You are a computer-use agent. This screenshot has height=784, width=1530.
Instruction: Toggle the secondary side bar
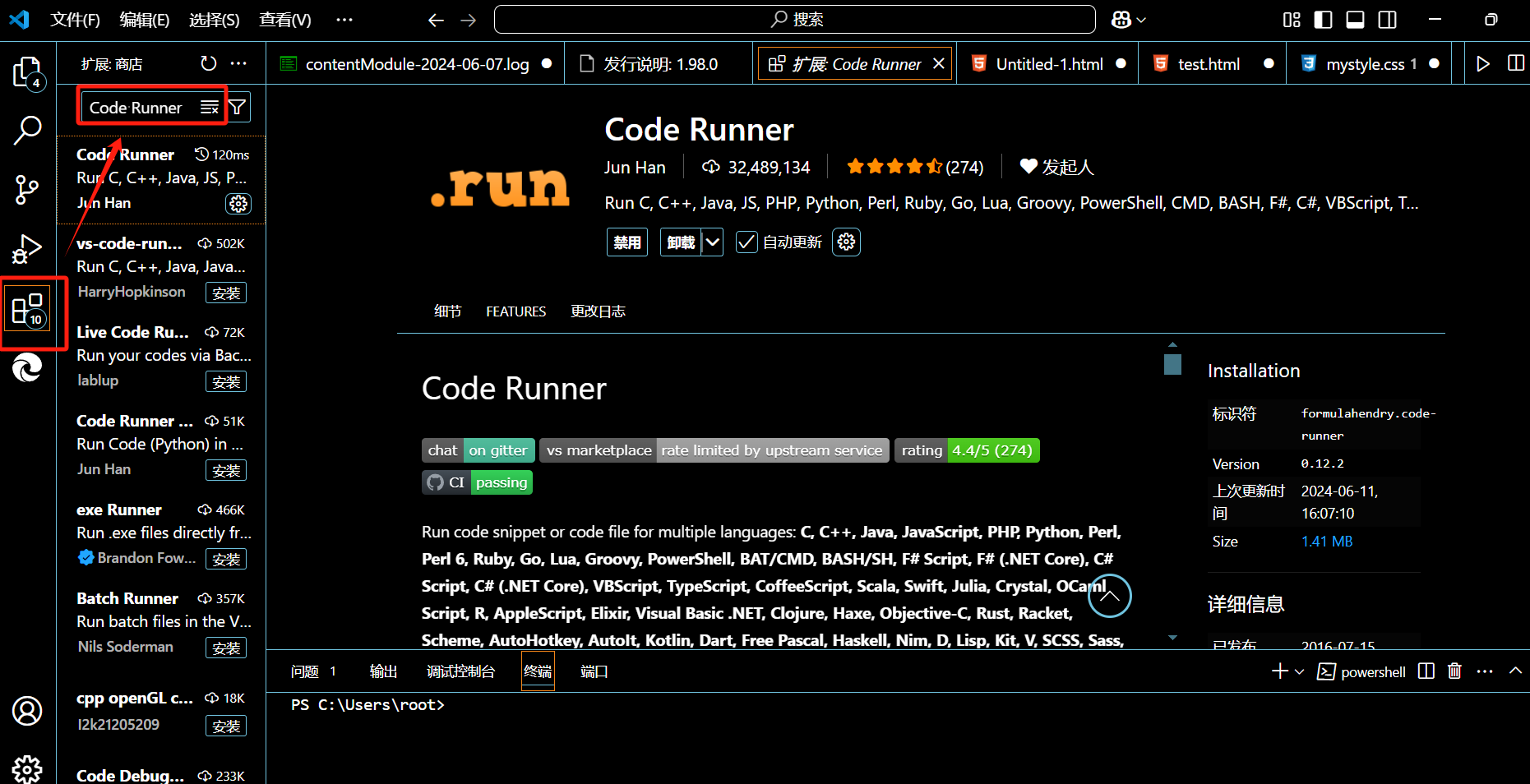click(x=1388, y=20)
